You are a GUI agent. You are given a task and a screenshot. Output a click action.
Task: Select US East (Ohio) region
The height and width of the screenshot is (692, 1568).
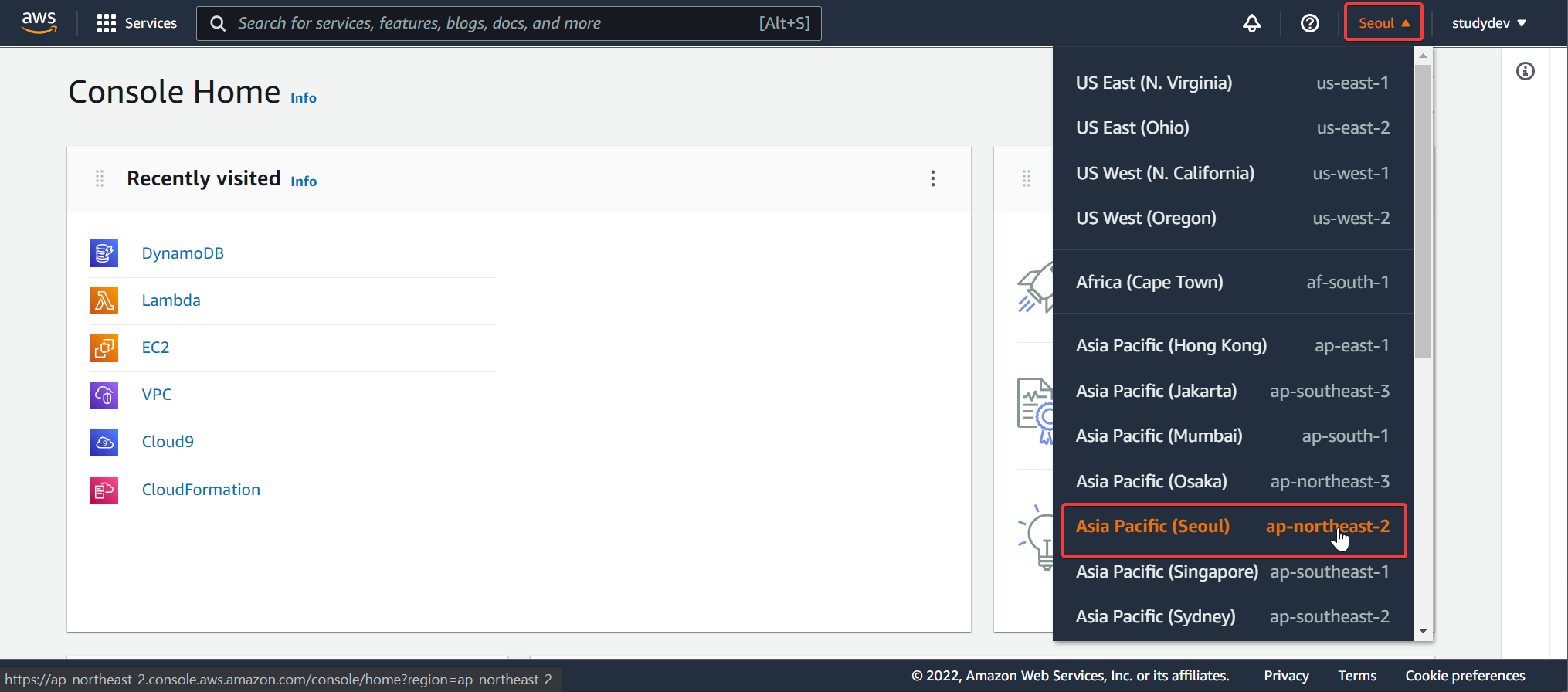pyautogui.click(x=1233, y=127)
